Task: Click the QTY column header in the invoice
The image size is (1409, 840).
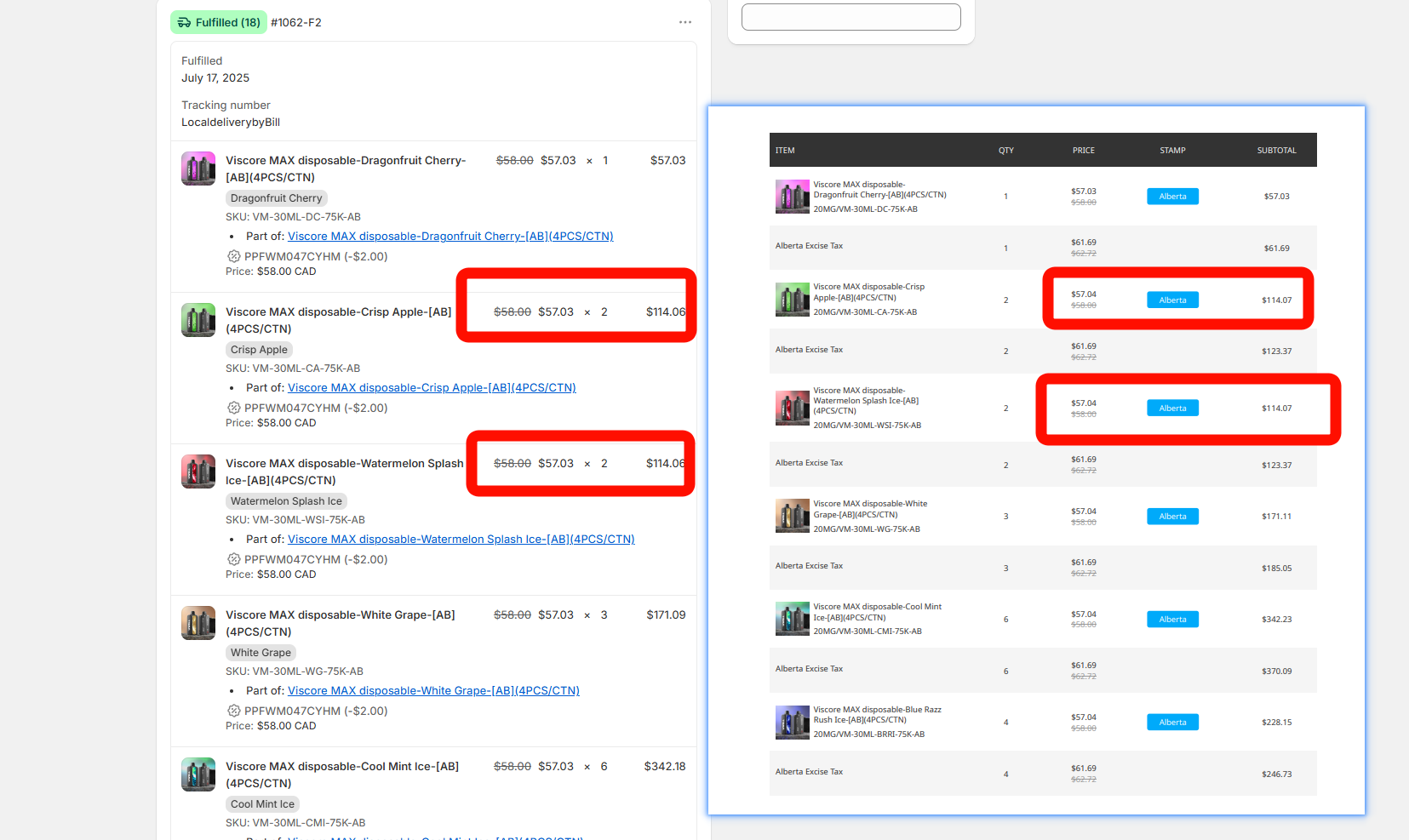Action: (x=1006, y=151)
